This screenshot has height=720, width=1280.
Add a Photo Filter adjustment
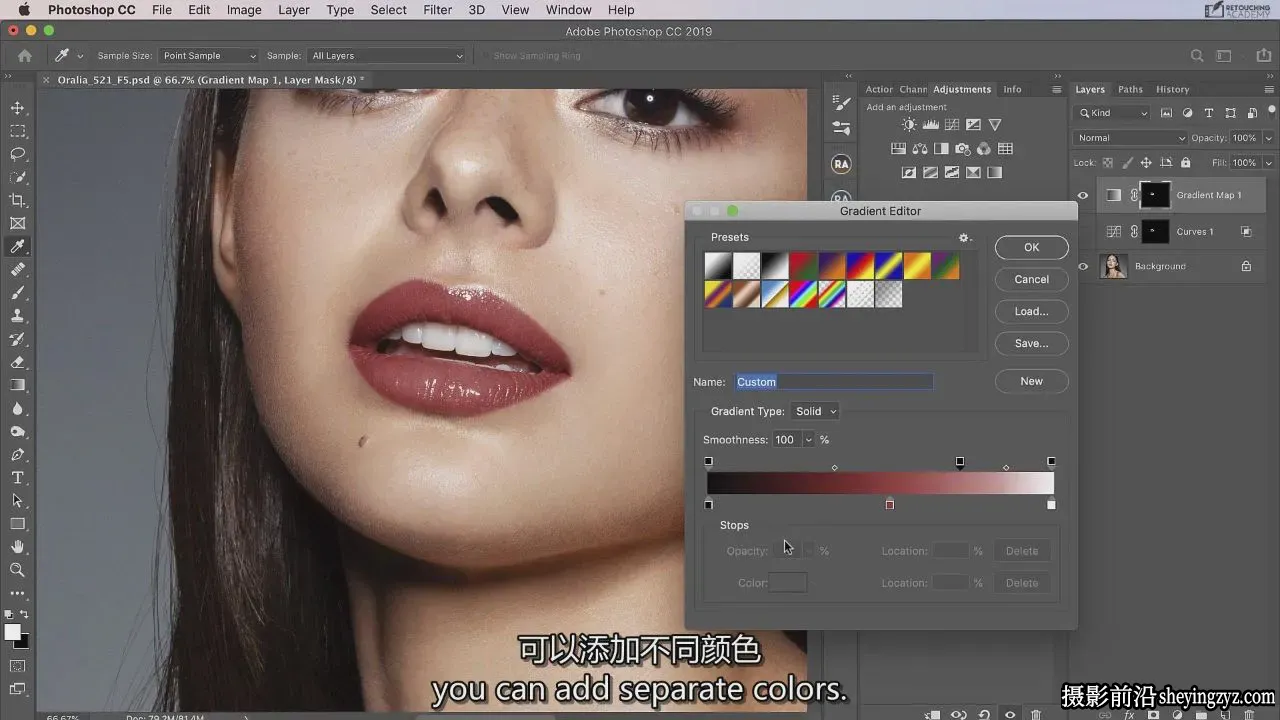pos(962,149)
